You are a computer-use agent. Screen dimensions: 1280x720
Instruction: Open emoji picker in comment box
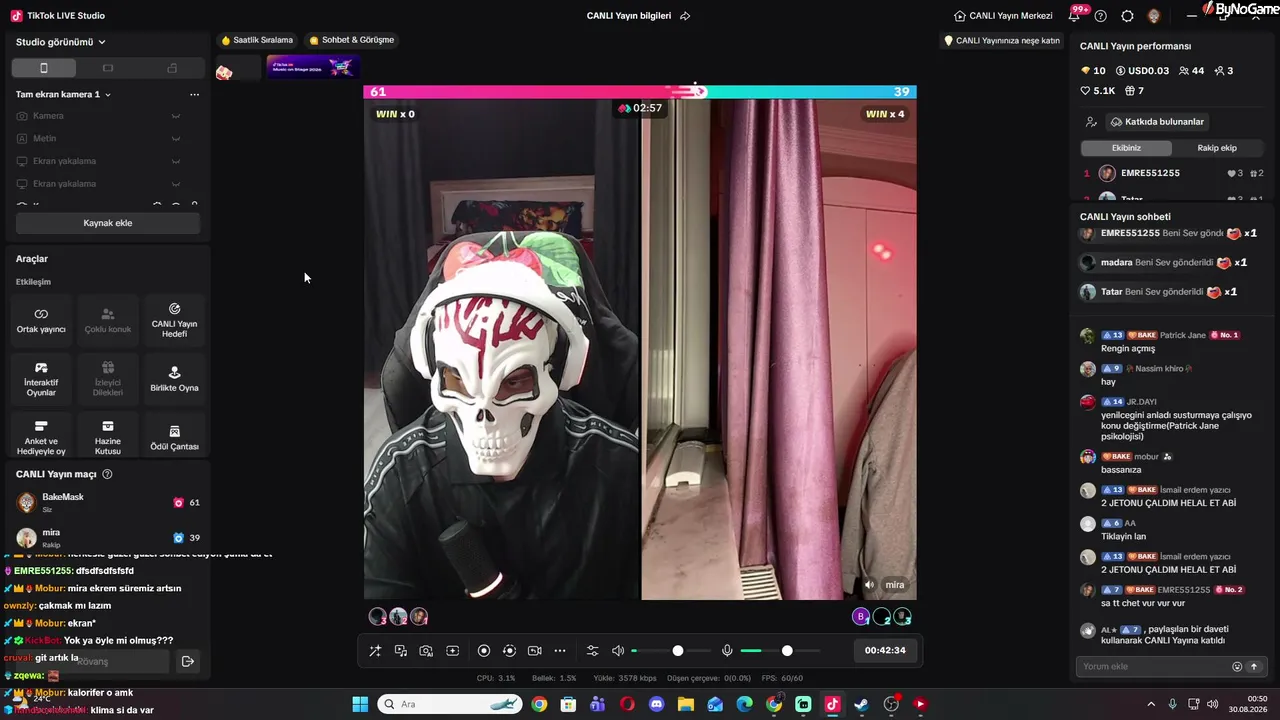pos(1237,667)
